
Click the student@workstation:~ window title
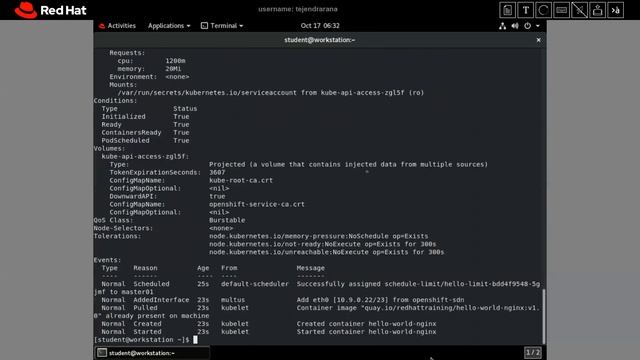pyautogui.click(x=320, y=40)
